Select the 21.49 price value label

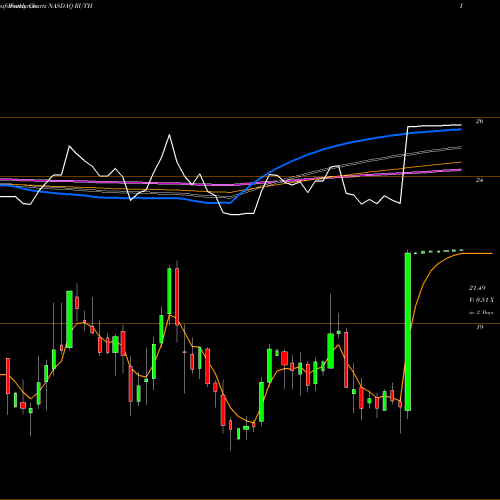[x=477, y=287]
